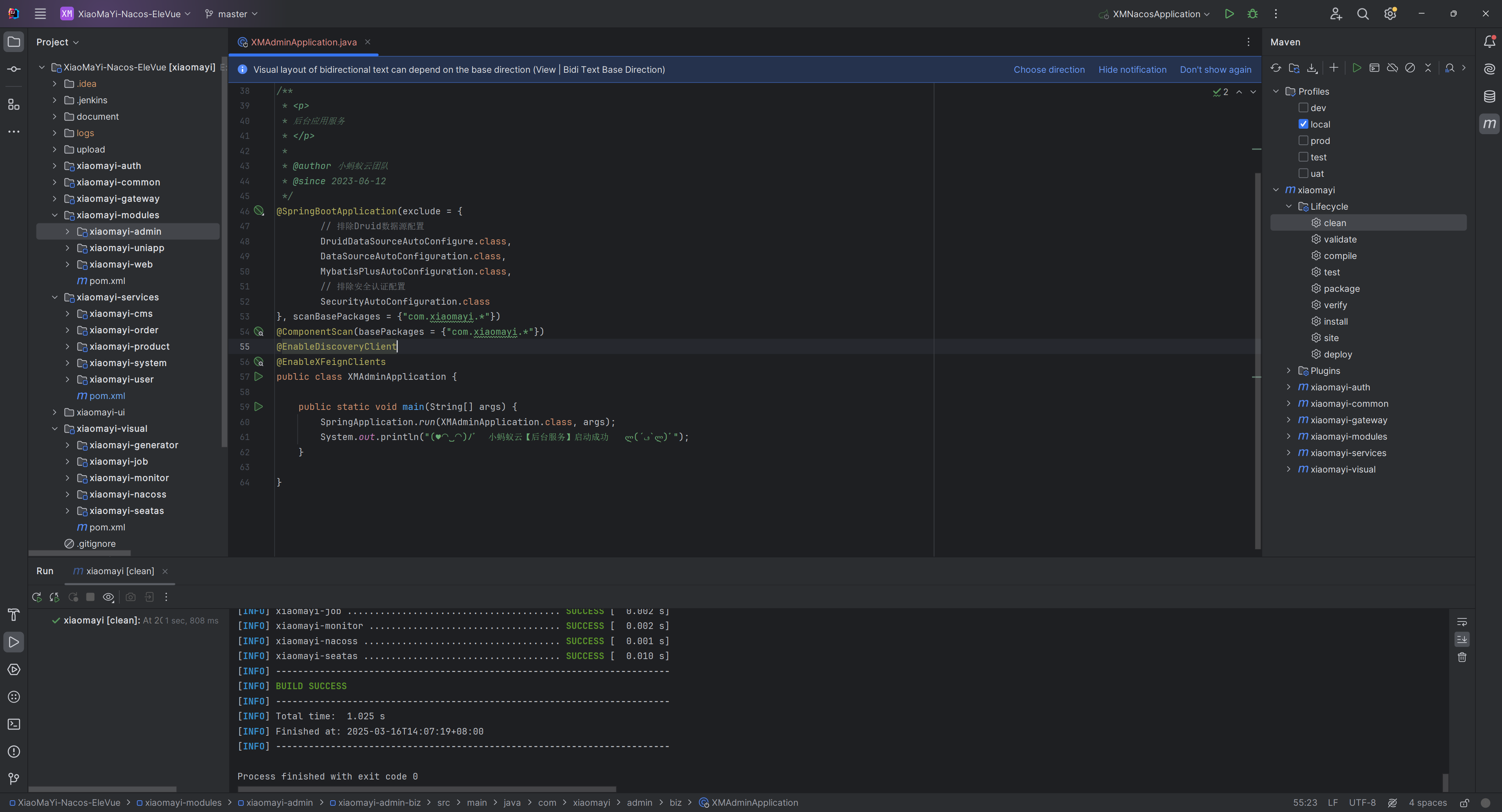The height and width of the screenshot is (812, 1502).
Task: Open Terminal tool window icon
Action: [14, 724]
